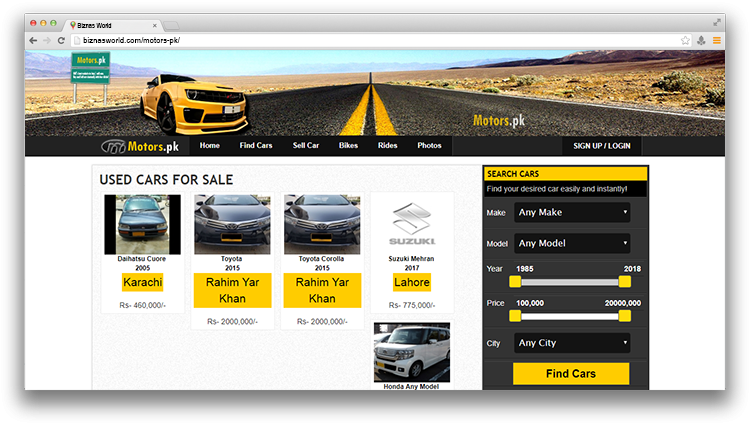This screenshot has width=750, height=425.
Task: Expand the Make dropdown
Action: tap(572, 212)
